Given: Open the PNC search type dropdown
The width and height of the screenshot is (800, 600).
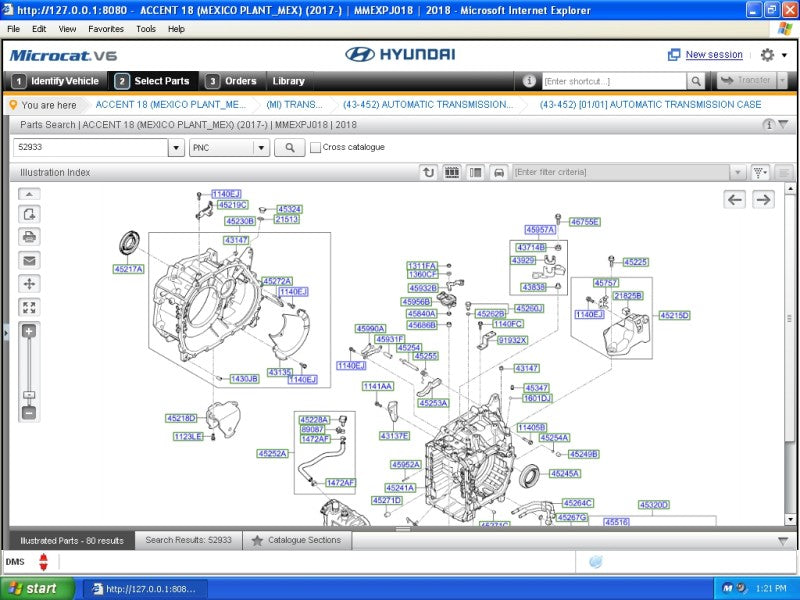Looking at the screenshot, I should click(x=261, y=148).
